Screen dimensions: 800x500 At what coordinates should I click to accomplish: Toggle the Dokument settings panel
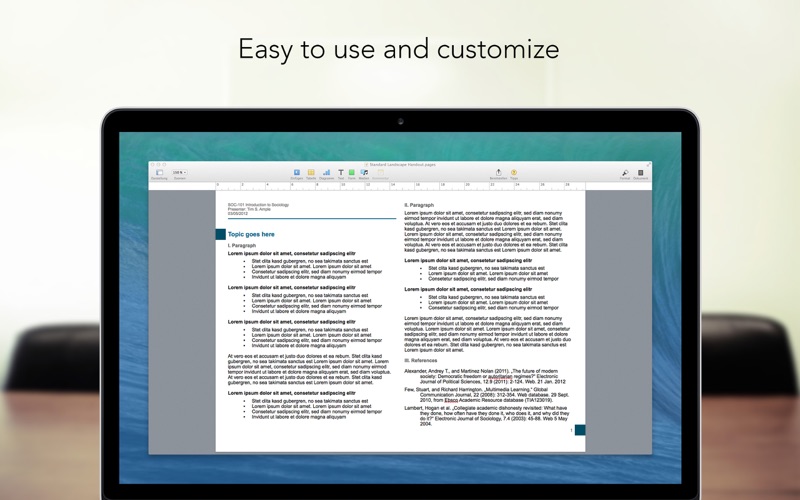point(640,172)
